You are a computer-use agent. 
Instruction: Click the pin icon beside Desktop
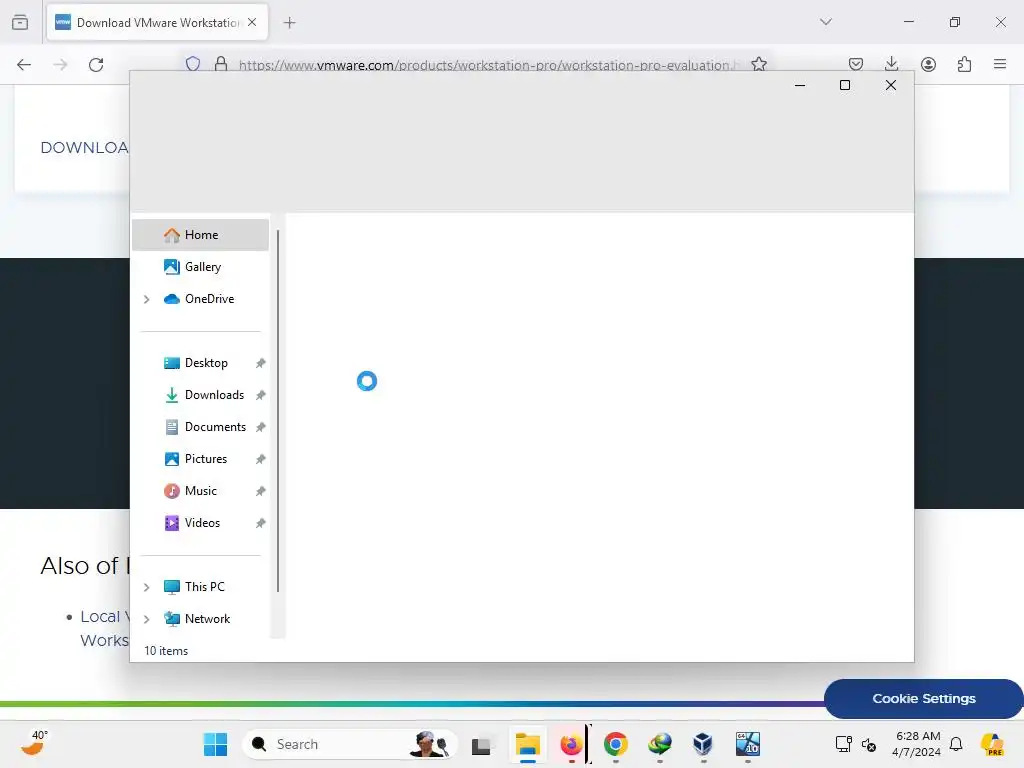261,363
